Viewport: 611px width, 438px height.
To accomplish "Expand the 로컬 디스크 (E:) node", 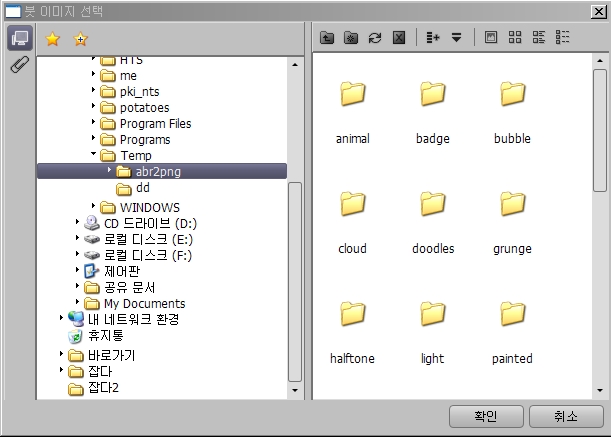I will click(x=77, y=237).
